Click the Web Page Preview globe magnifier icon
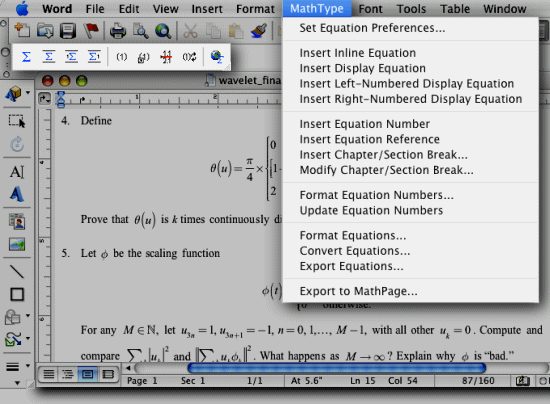 pyautogui.click(x=163, y=31)
